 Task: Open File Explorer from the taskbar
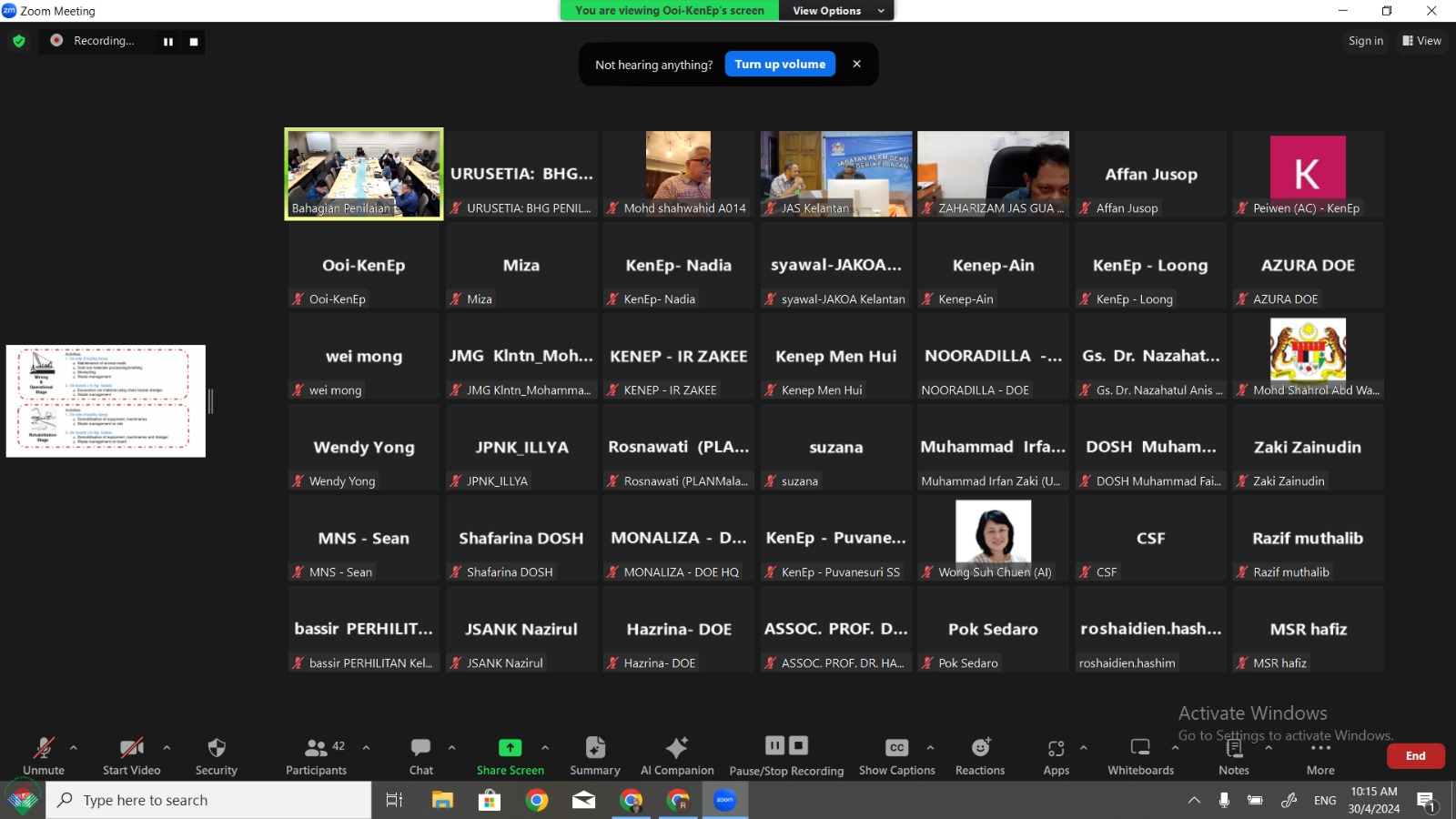[442, 800]
